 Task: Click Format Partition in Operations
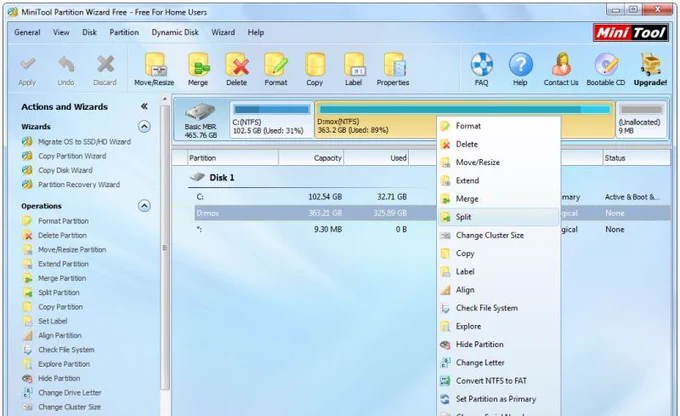coord(63,221)
